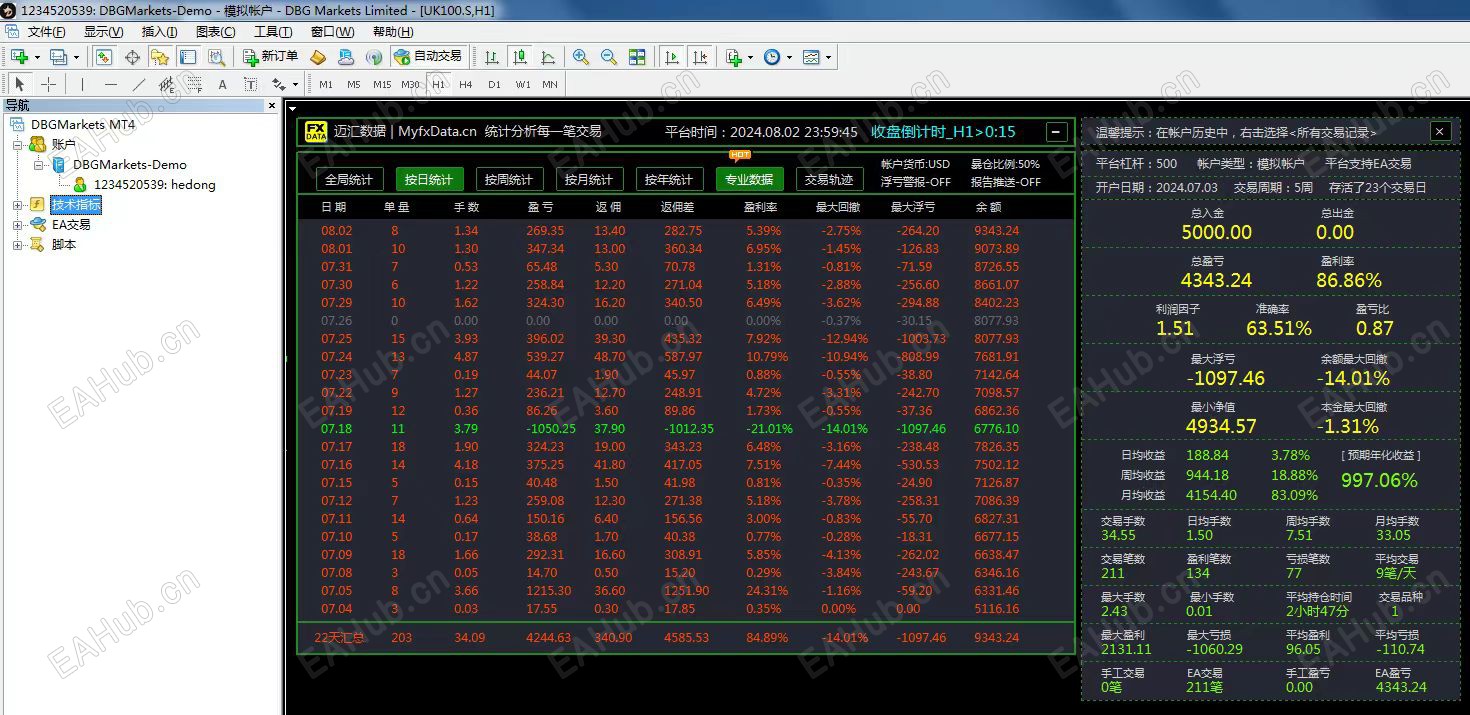Expand the 技术指标 tree node

point(17,205)
